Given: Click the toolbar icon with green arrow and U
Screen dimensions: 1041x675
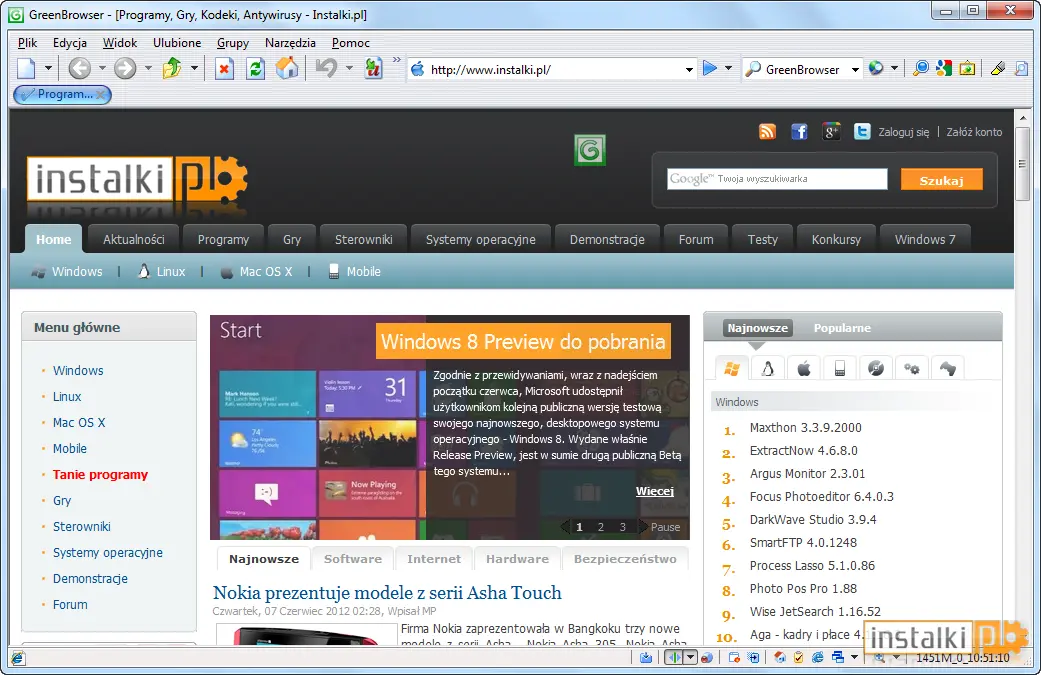Looking at the screenshot, I should tap(373, 68).
